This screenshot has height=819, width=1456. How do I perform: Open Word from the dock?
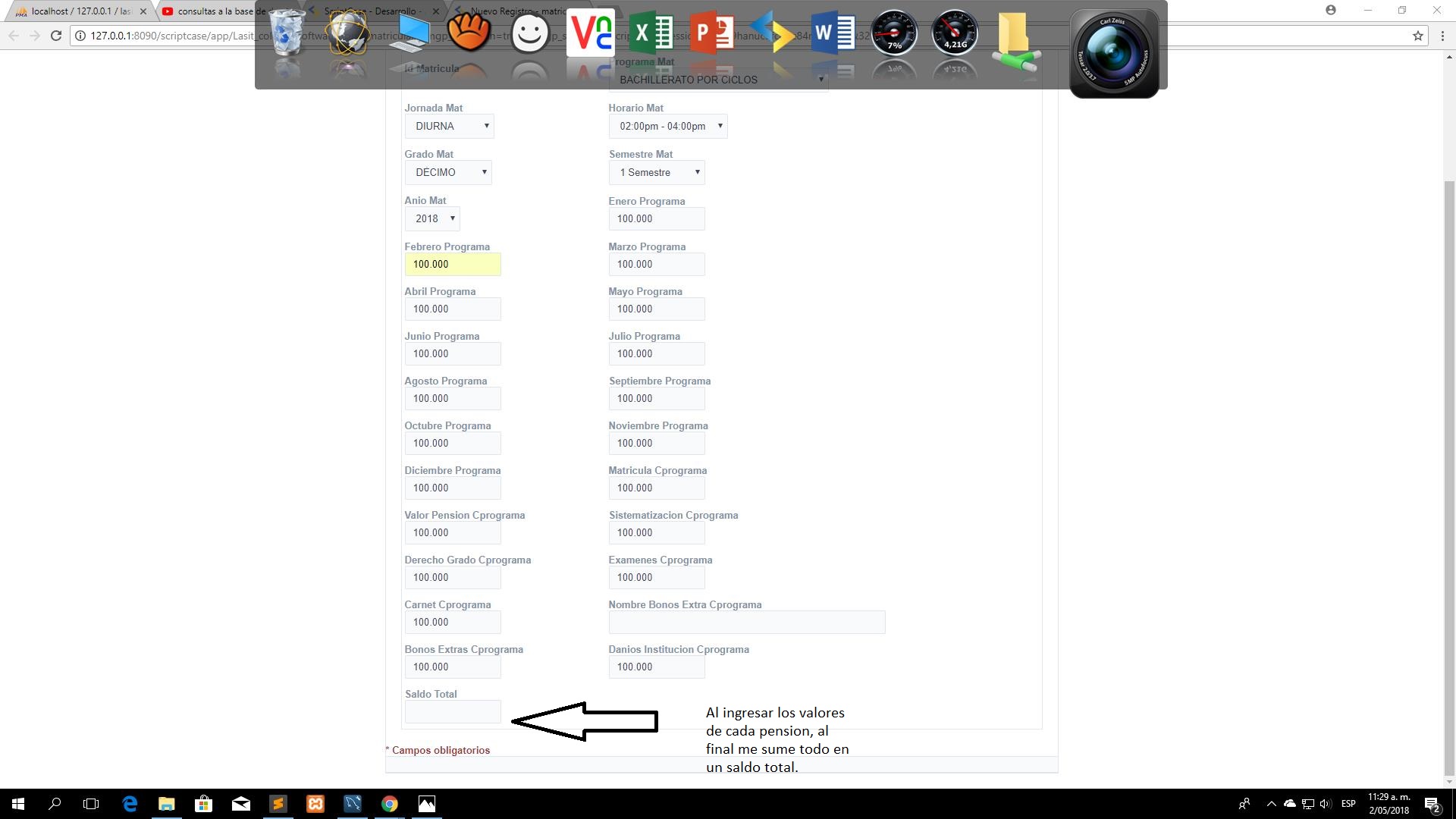pyautogui.click(x=833, y=33)
